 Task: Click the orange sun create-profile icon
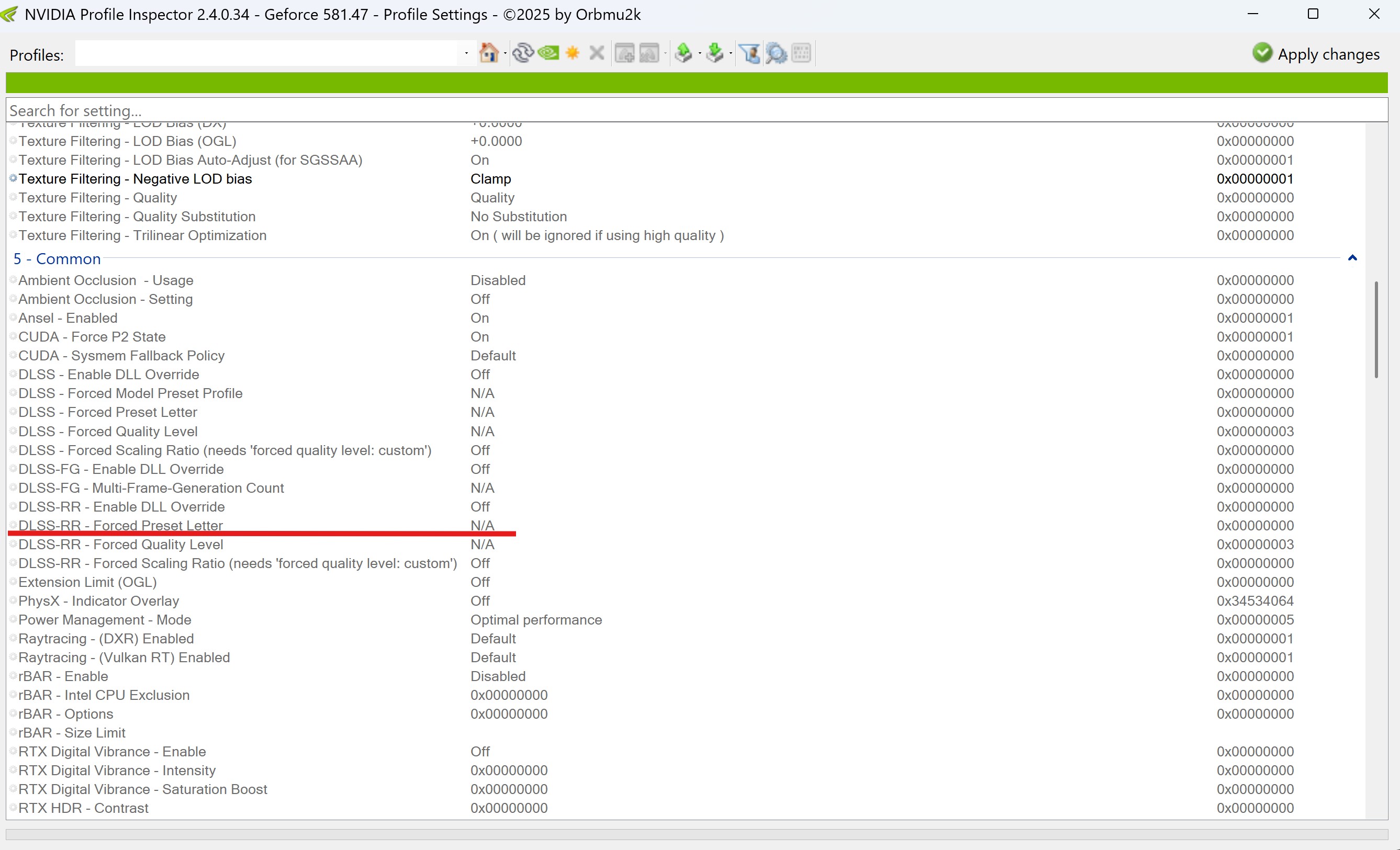tap(573, 53)
